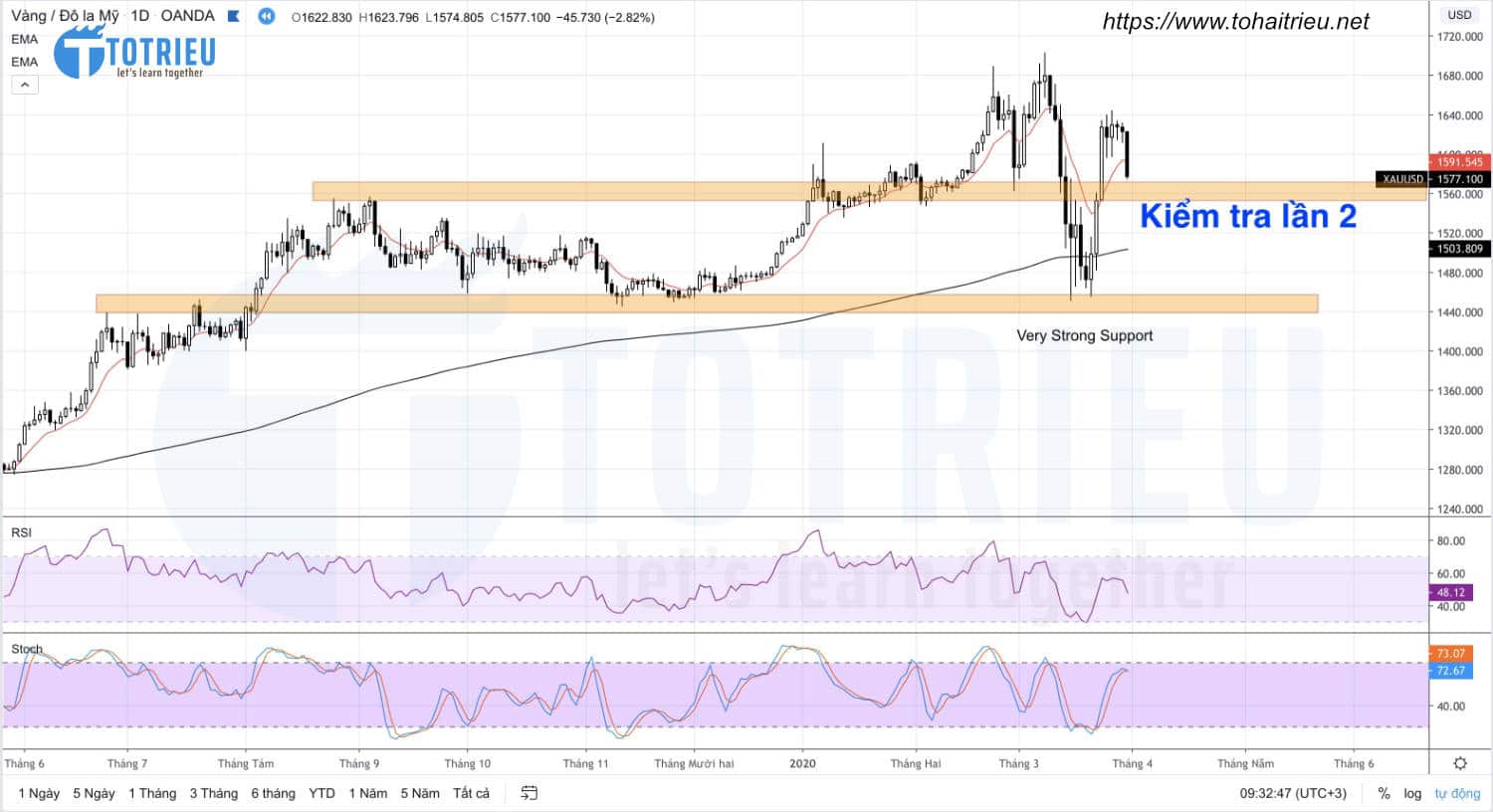Toggle percent scale with % button
Screen dimensions: 1493x812
1384,793
